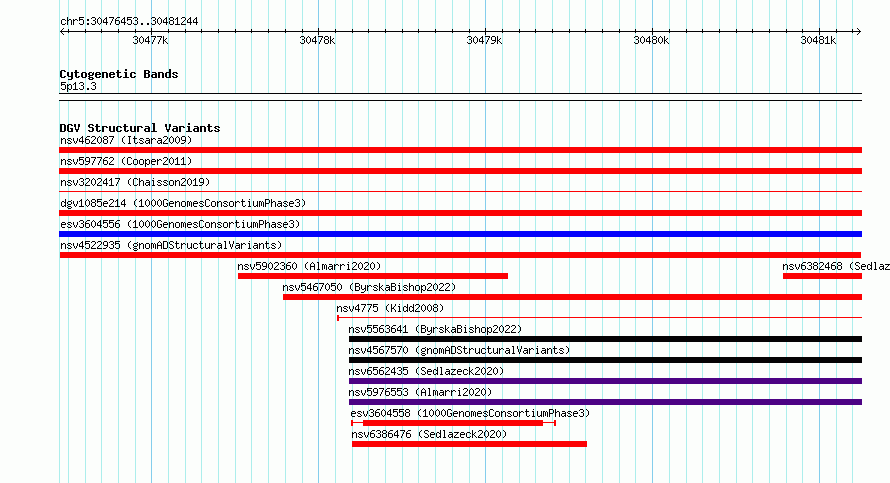Click the red bar under nsv5467050
890x483 pixels.
tap(572, 297)
